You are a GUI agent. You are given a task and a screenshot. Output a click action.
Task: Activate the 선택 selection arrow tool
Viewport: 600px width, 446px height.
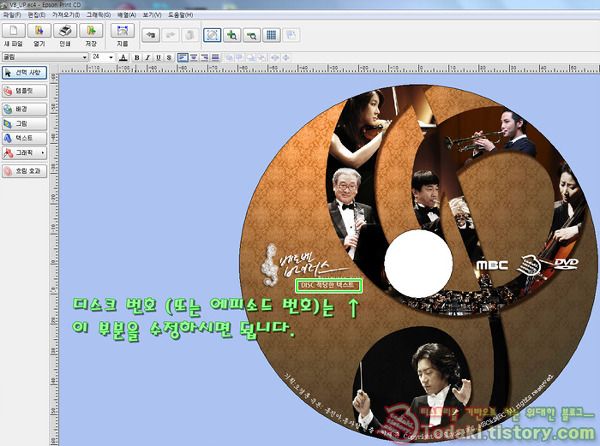(x=24, y=73)
